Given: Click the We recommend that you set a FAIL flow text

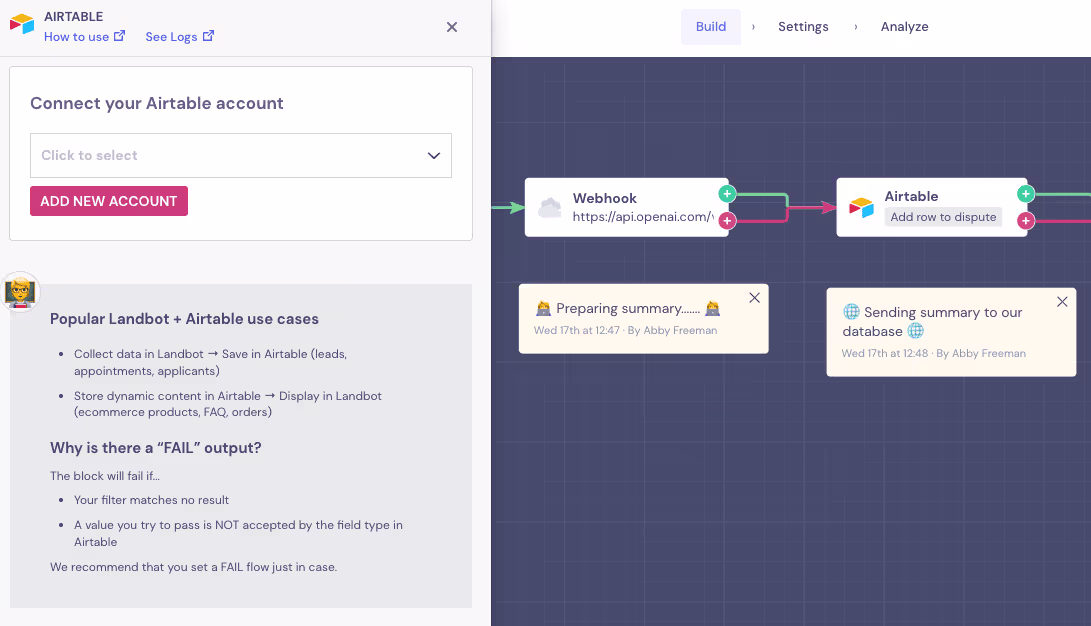Looking at the screenshot, I should (193, 567).
